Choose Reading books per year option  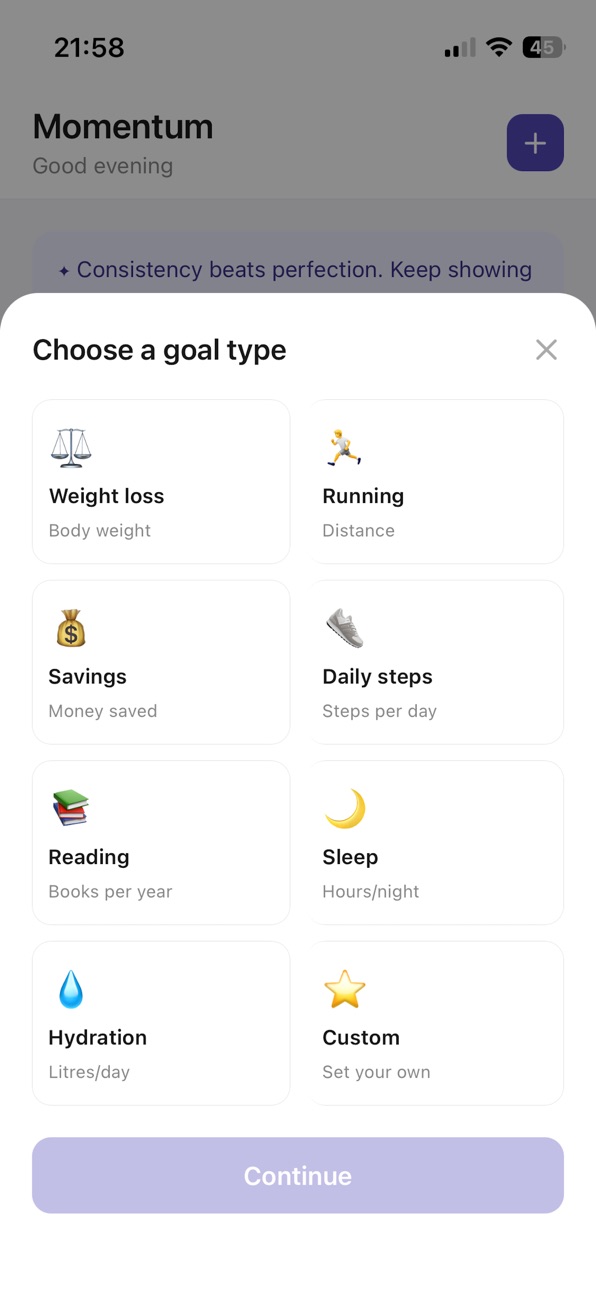[161, 842]
